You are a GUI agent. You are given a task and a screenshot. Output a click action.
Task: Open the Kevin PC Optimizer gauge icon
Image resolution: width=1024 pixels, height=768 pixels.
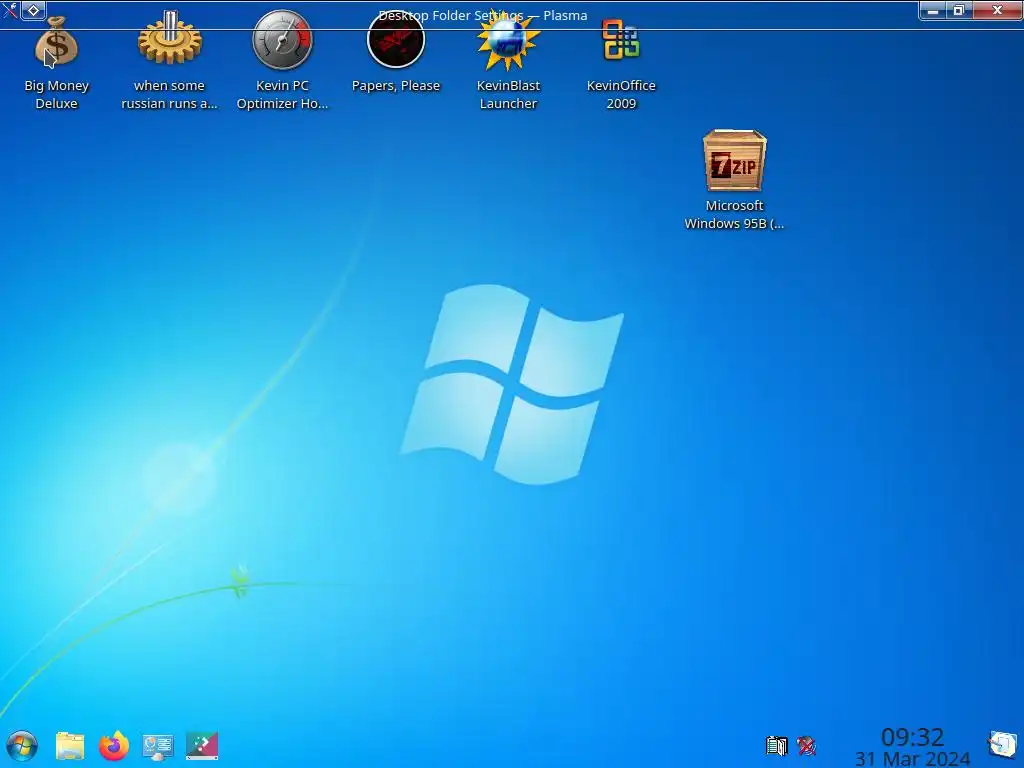tap(282, 40)
